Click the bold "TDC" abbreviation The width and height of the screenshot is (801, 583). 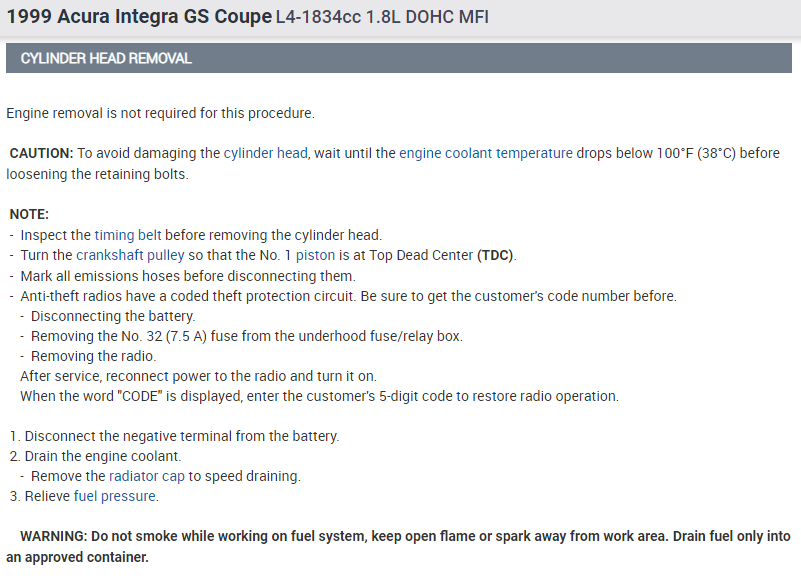(x=495, y=255)
